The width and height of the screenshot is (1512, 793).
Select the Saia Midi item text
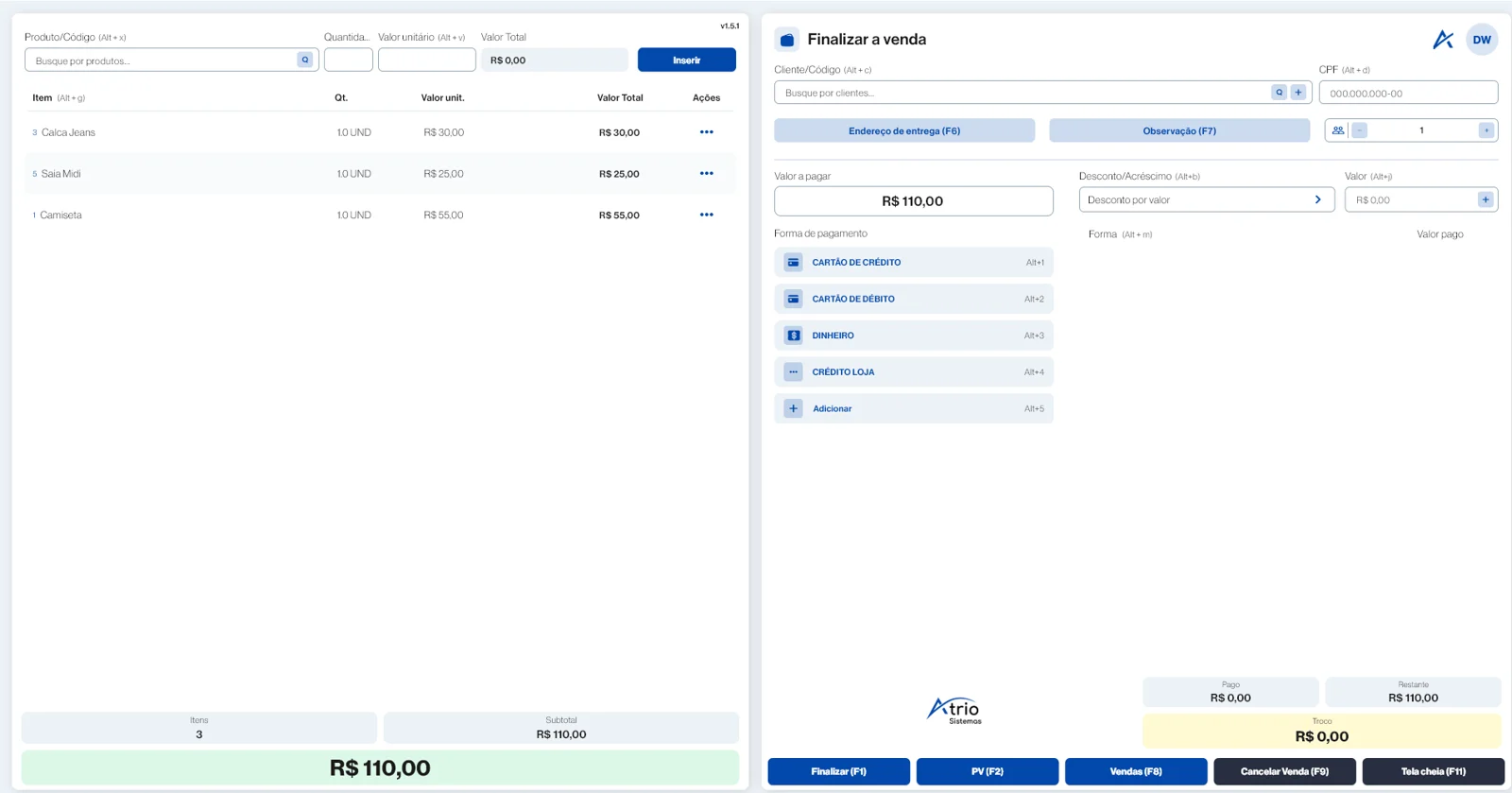(60, 174)
